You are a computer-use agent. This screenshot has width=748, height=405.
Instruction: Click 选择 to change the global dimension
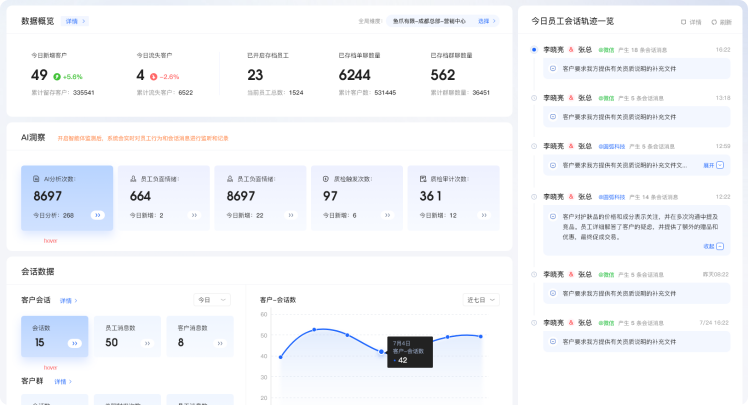tap(487, 20)
